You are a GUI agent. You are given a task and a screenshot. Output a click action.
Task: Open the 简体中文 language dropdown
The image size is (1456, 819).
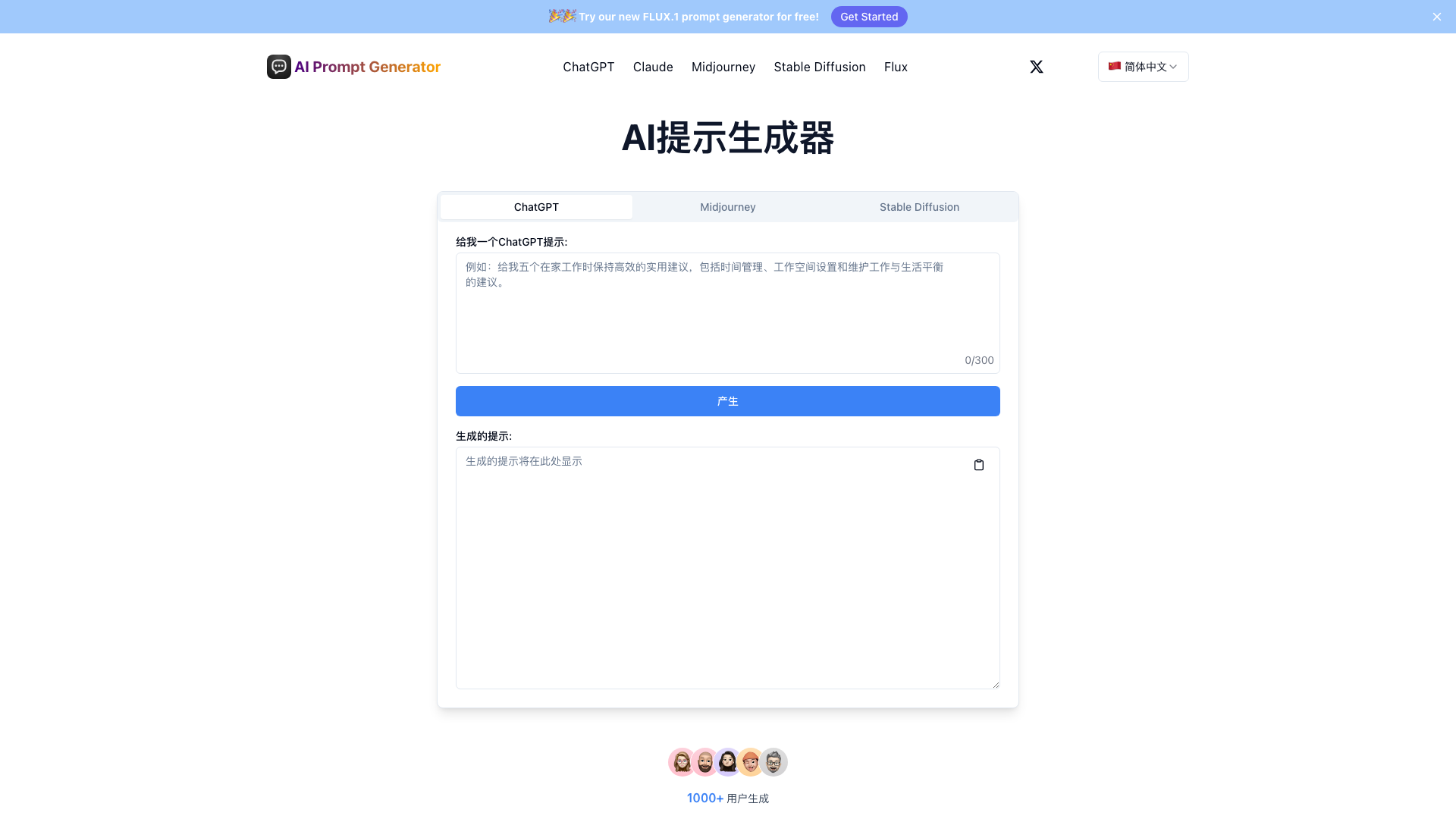click(1143, 67)
